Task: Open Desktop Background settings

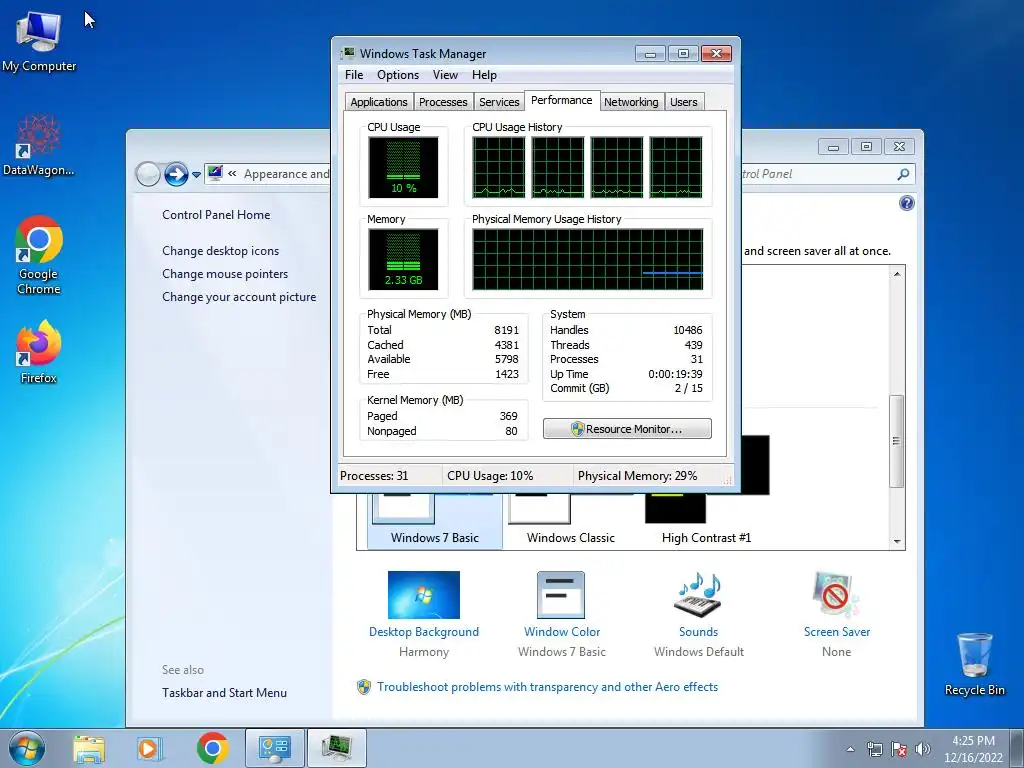Action: point(424,615)
